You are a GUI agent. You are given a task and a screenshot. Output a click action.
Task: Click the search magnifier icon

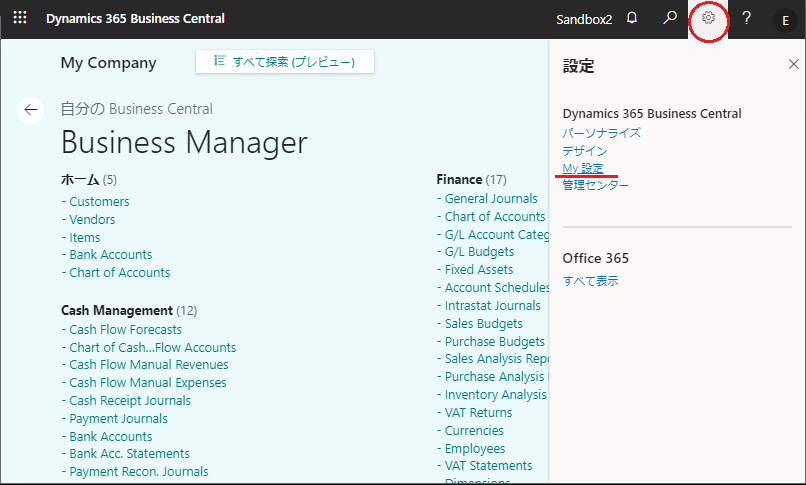670,18
